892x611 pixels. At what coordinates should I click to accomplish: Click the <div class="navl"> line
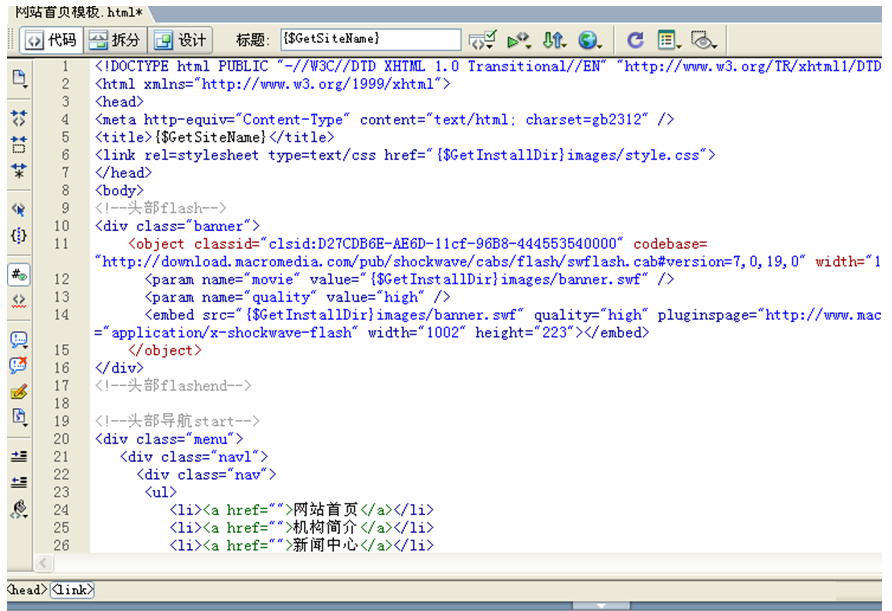(193, 457)
